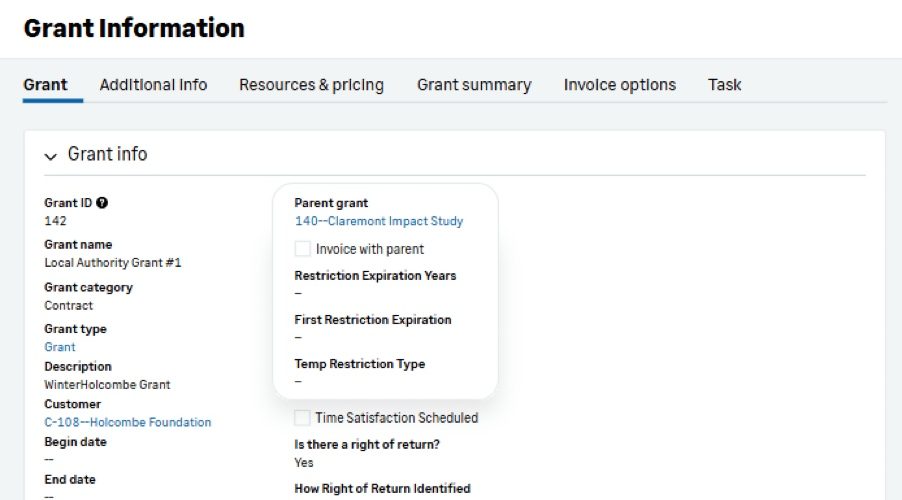Open the Resources & pricing tab
The width and height of the screenshot is (902, 500).
pos(311,85)
